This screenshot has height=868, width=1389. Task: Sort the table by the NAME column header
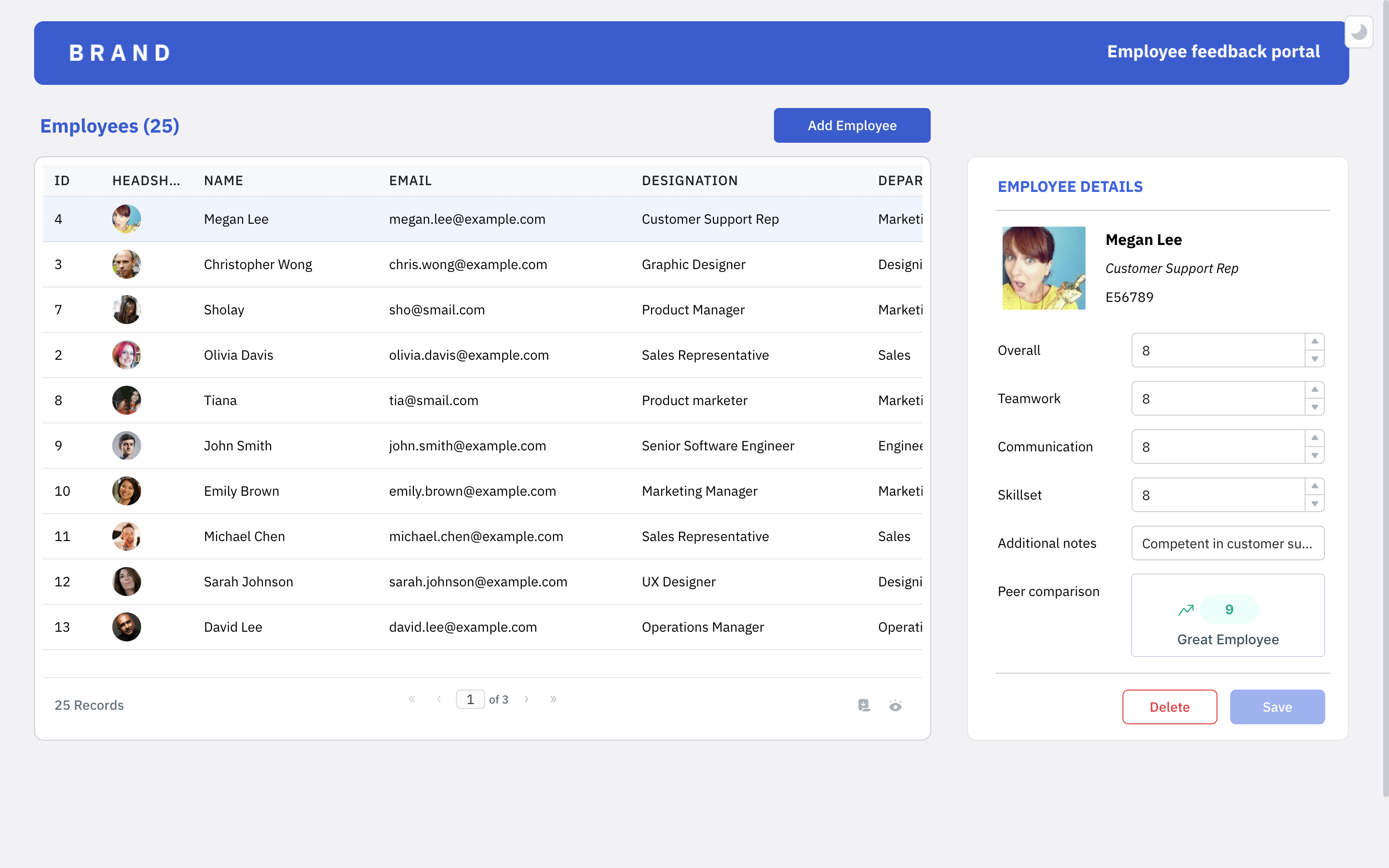tap(224, 181)
